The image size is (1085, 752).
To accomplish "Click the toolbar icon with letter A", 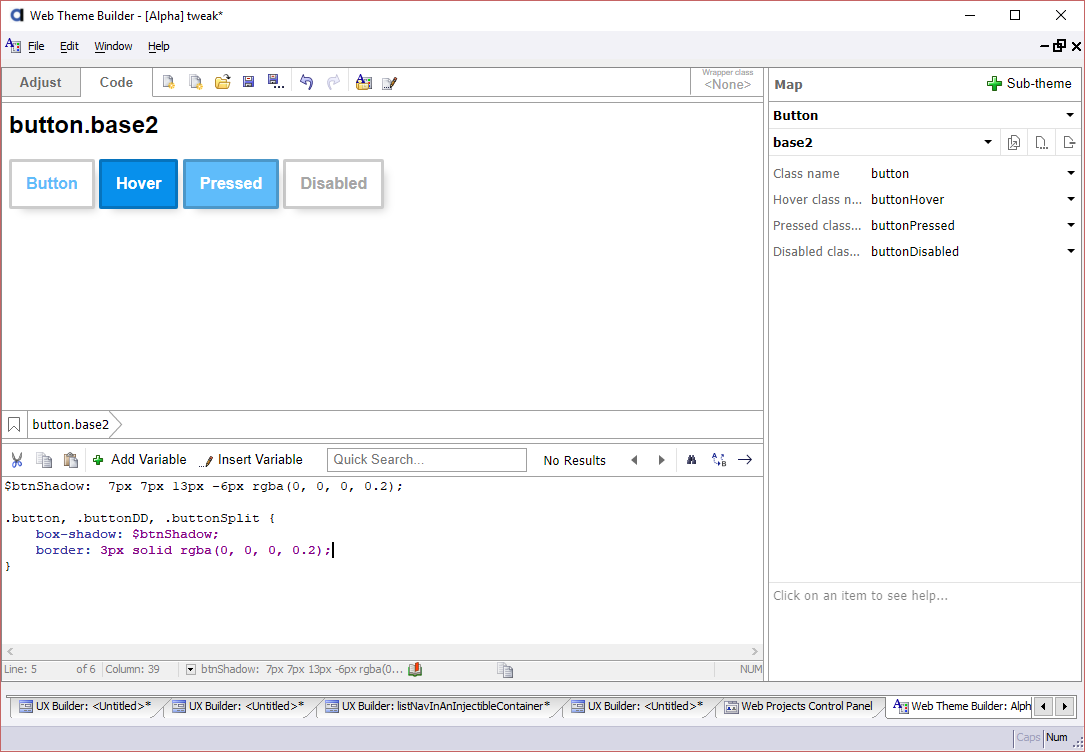I will [364, 83].
